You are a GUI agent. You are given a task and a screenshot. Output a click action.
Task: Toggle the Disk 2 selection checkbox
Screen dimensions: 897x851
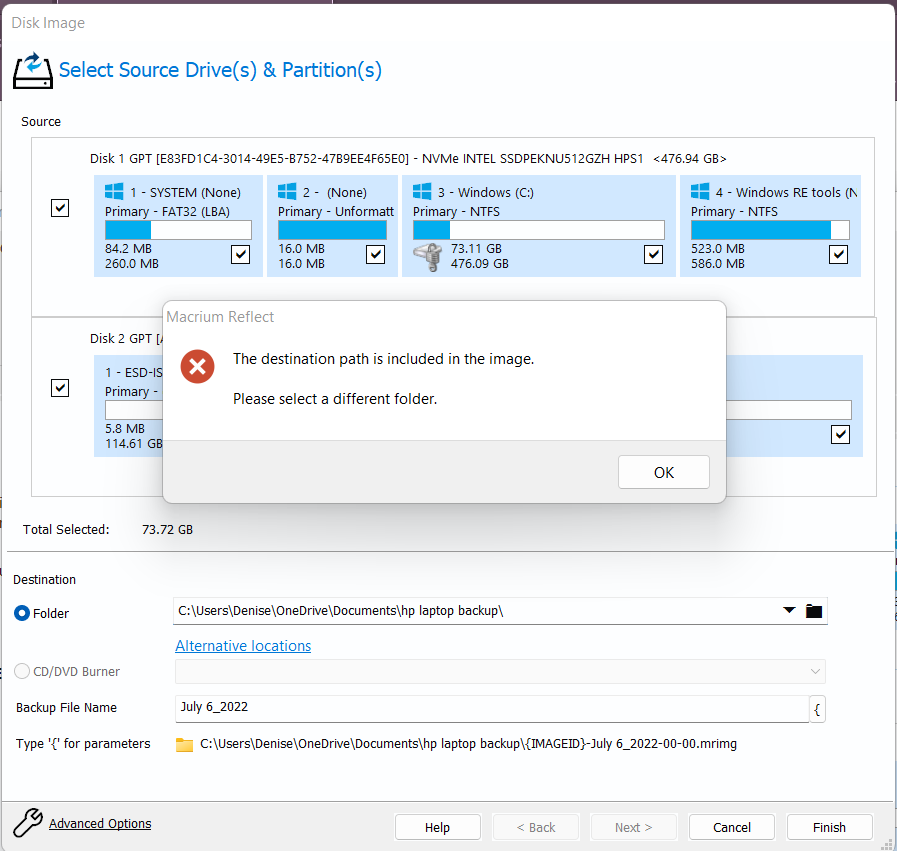[x=59, y=387]
